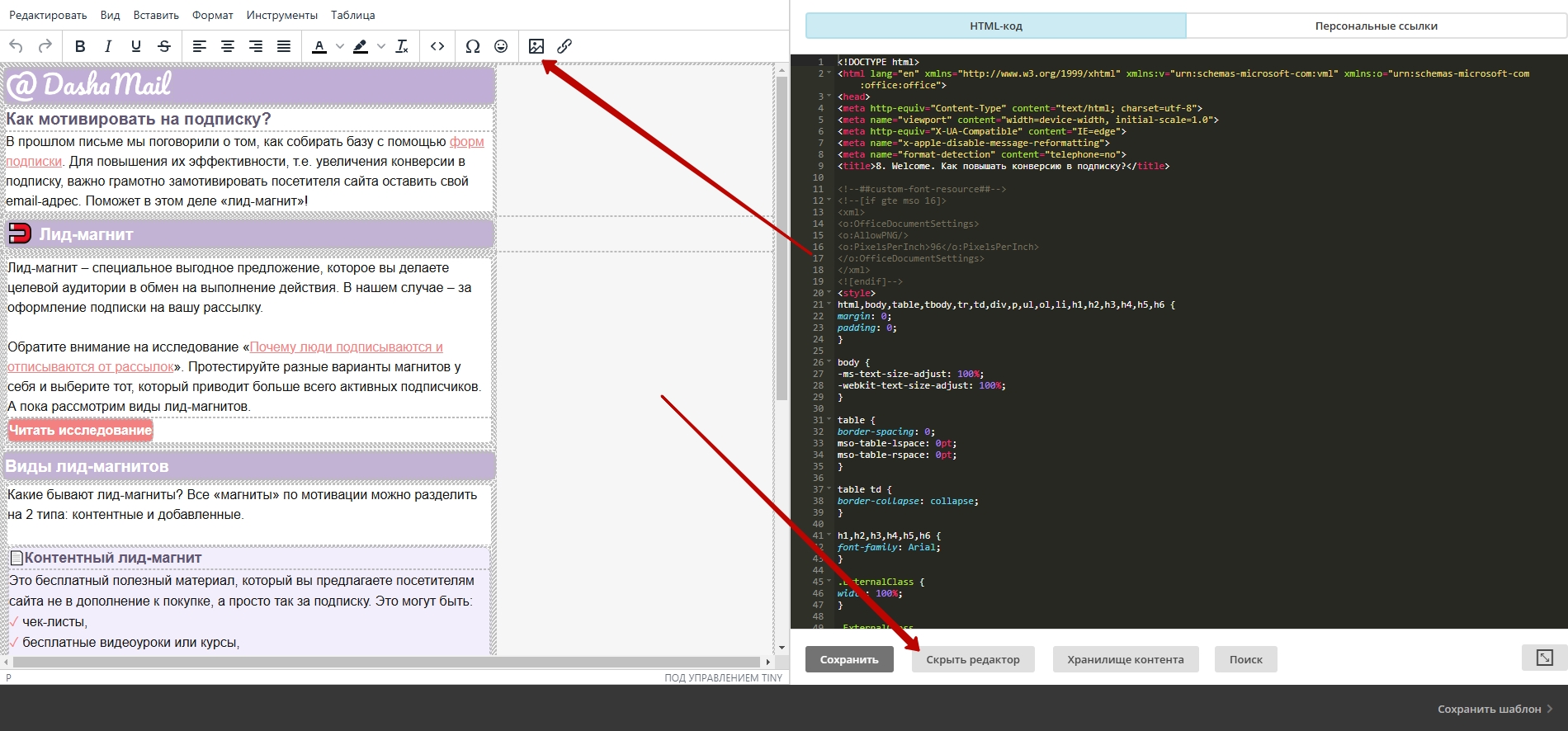Open the emoji picker icon
The width and height of the screenshot is (1568, 731).
tap(501, 46)
